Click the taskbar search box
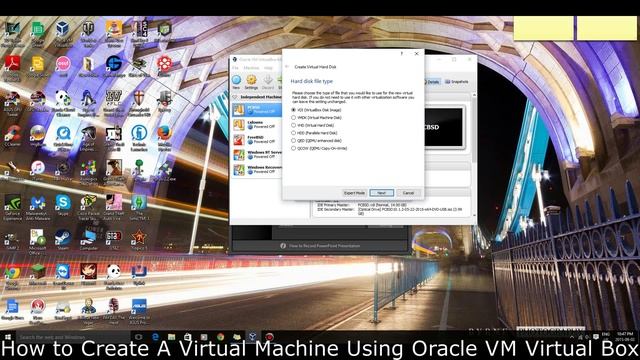 coord(73,337)
